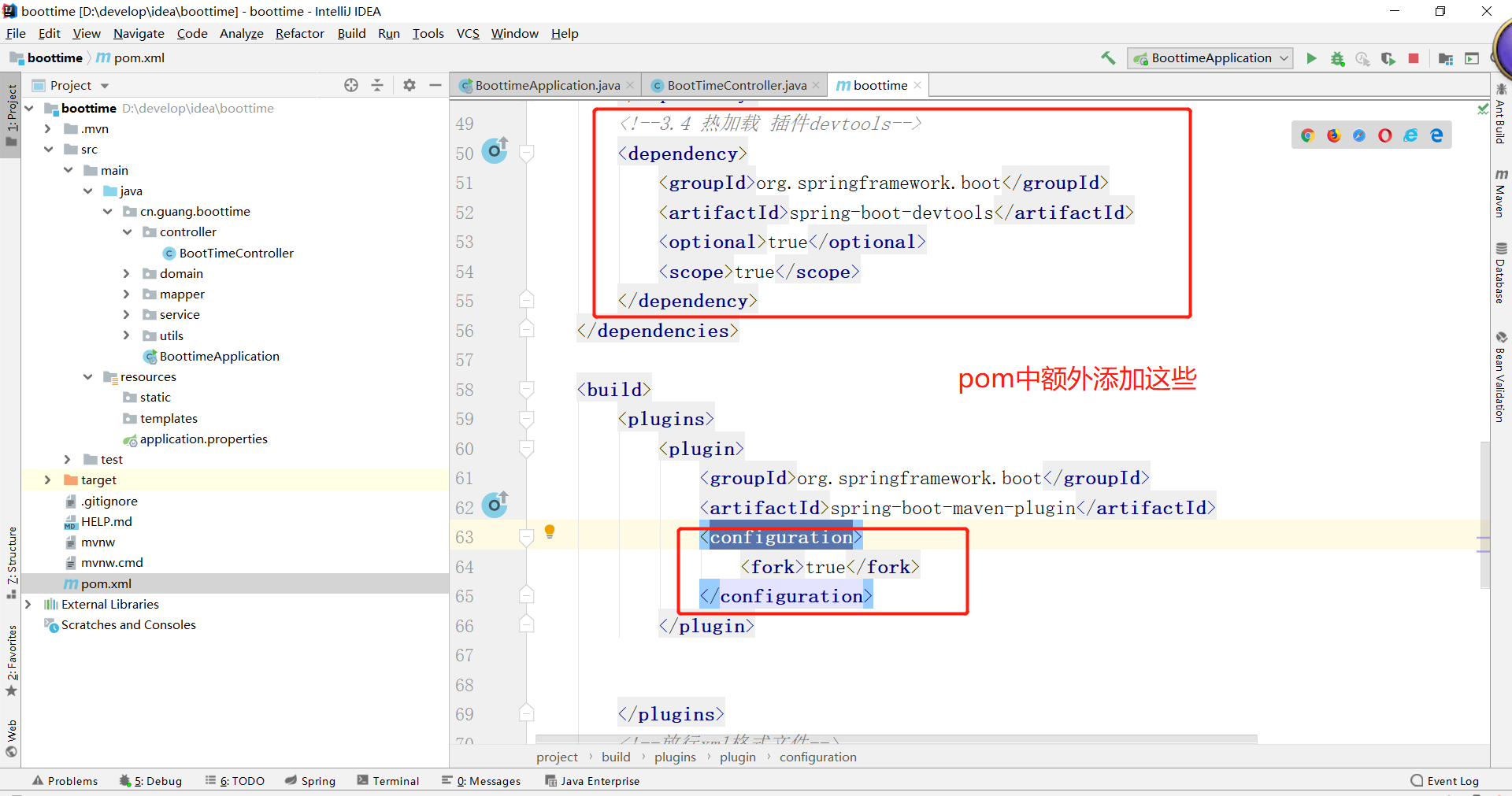
Task: Open the Refactor menu
Action: pyautogui.click(x=299, y=33)
